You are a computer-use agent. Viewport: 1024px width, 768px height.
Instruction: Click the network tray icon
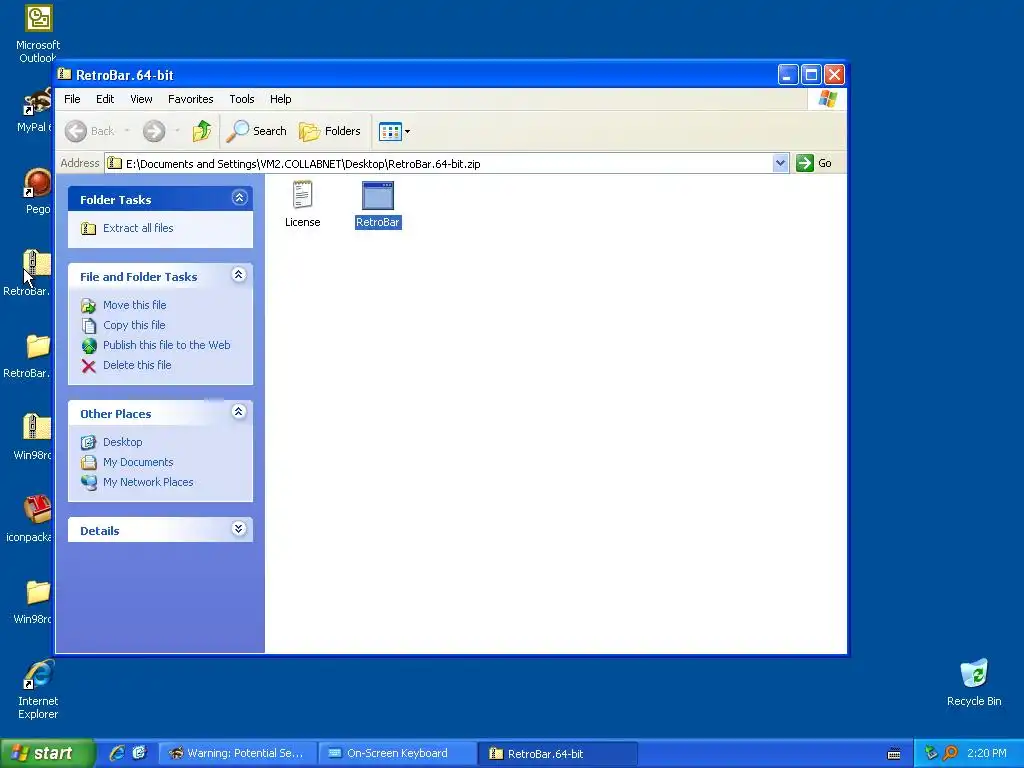[x=931, y=754]
